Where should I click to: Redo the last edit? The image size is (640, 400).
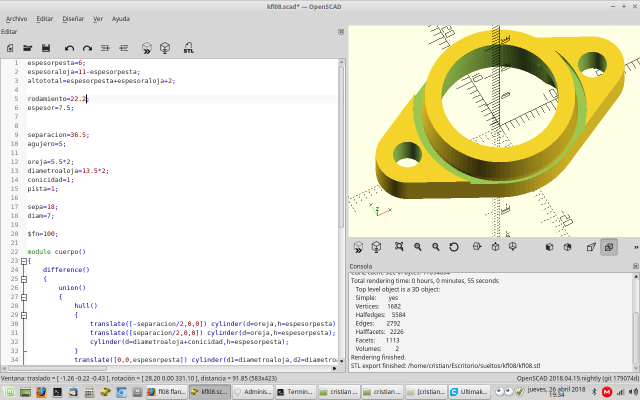(87, 48)
